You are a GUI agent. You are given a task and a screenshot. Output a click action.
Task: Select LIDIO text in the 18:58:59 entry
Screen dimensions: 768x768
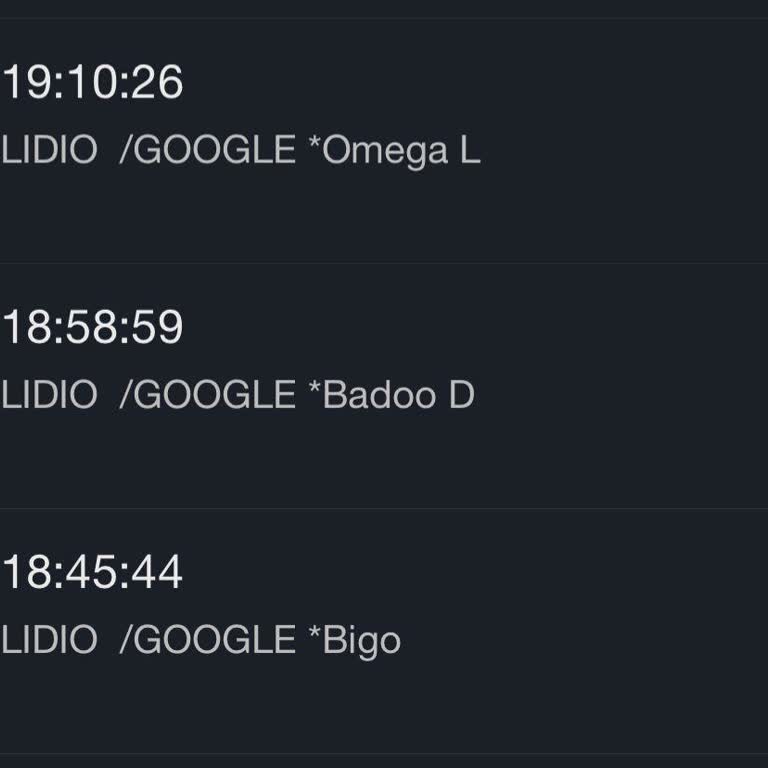coord(49,395)
